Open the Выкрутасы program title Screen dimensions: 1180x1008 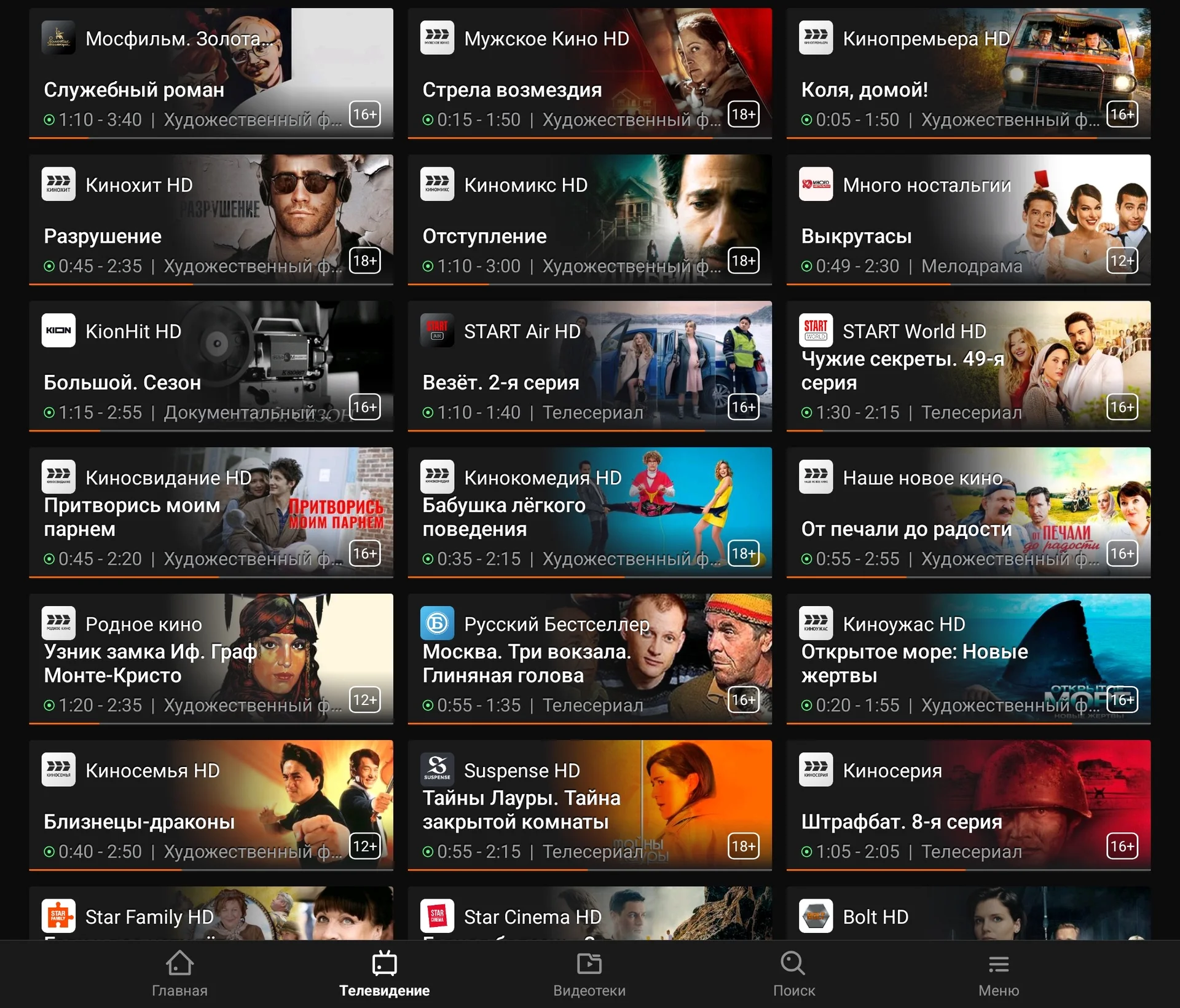(x=856, y=236)
